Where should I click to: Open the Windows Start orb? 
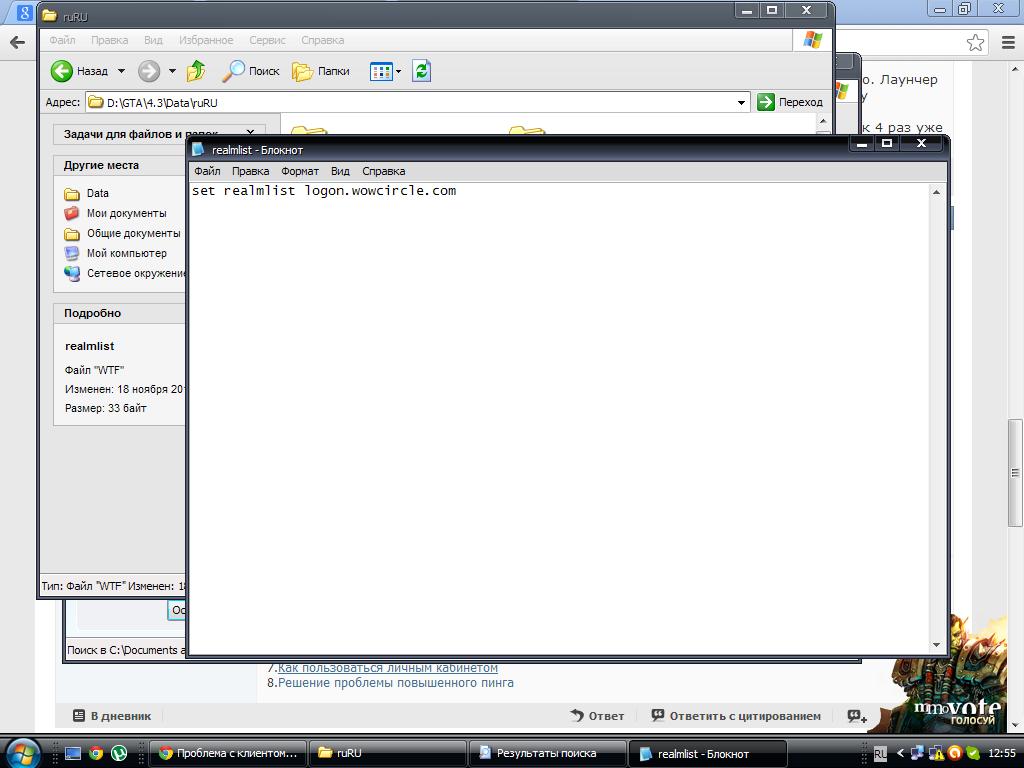pos(22,752)
